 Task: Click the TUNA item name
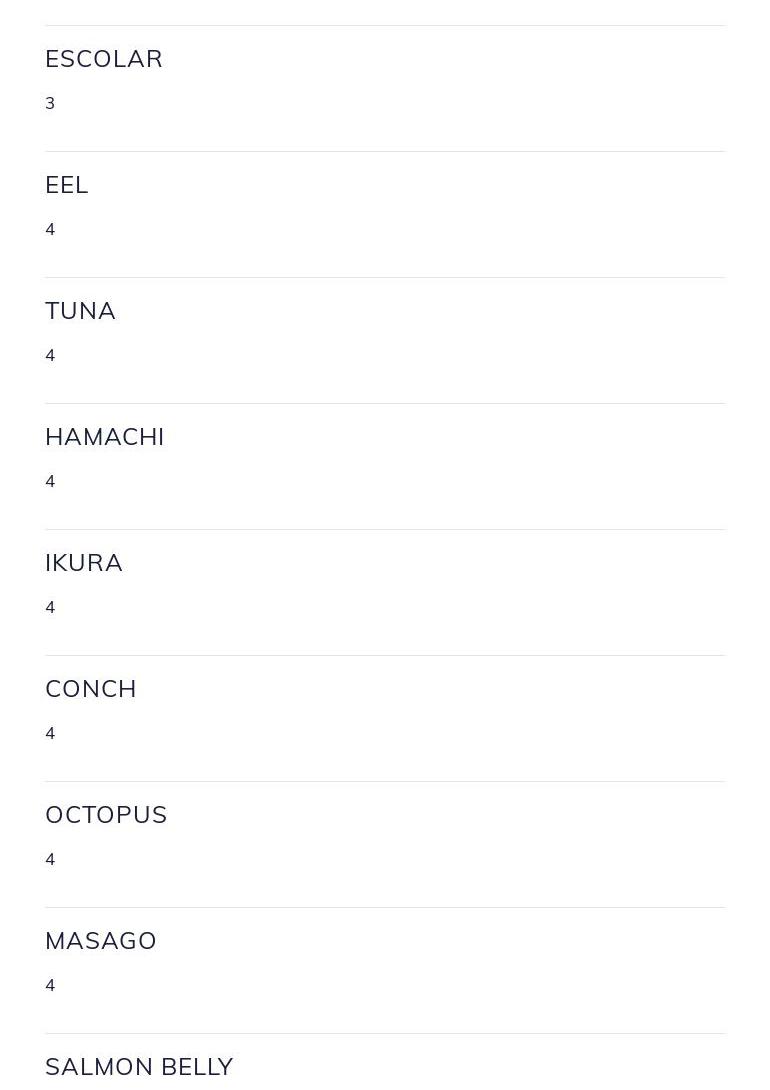[x=80, y=311]
